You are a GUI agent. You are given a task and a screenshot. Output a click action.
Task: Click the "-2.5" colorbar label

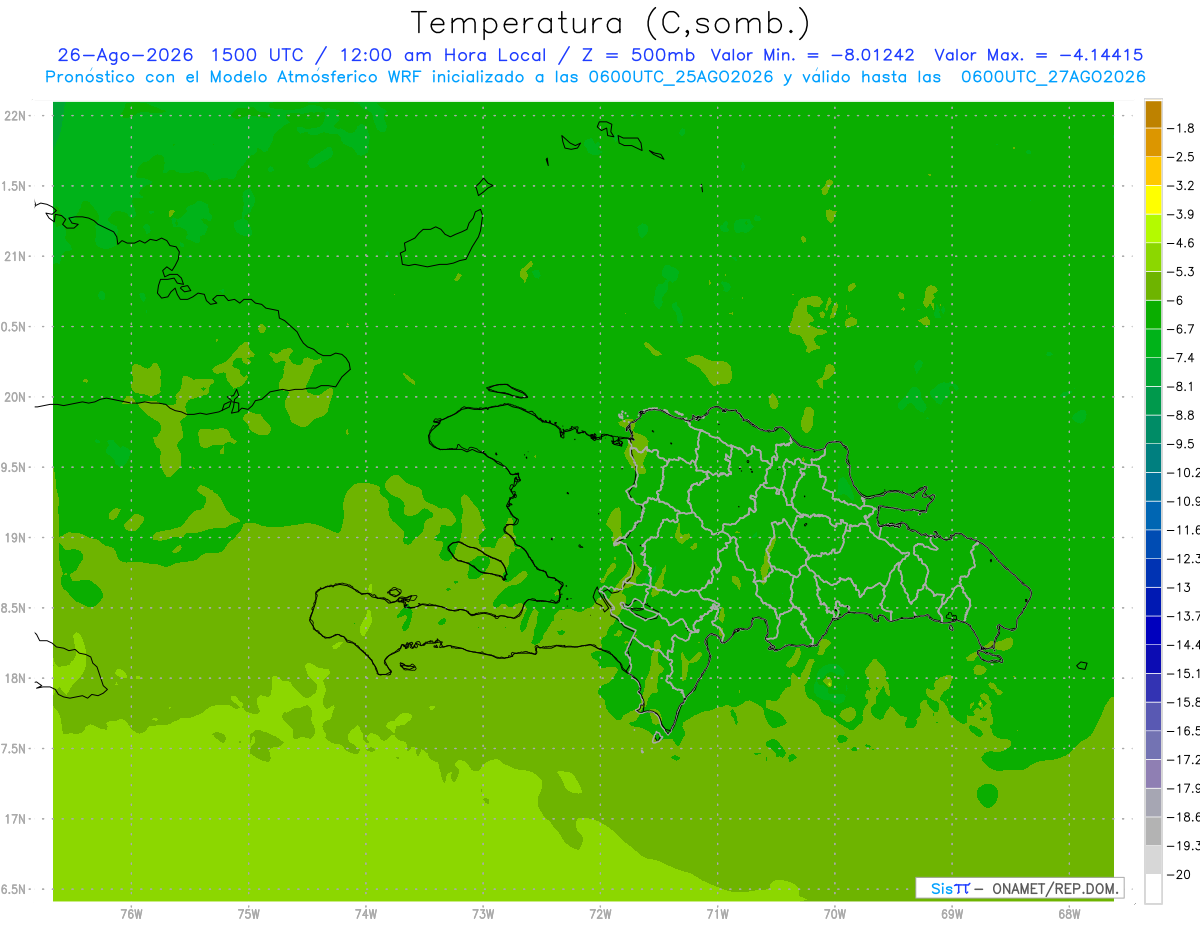tap(1182, 158)
